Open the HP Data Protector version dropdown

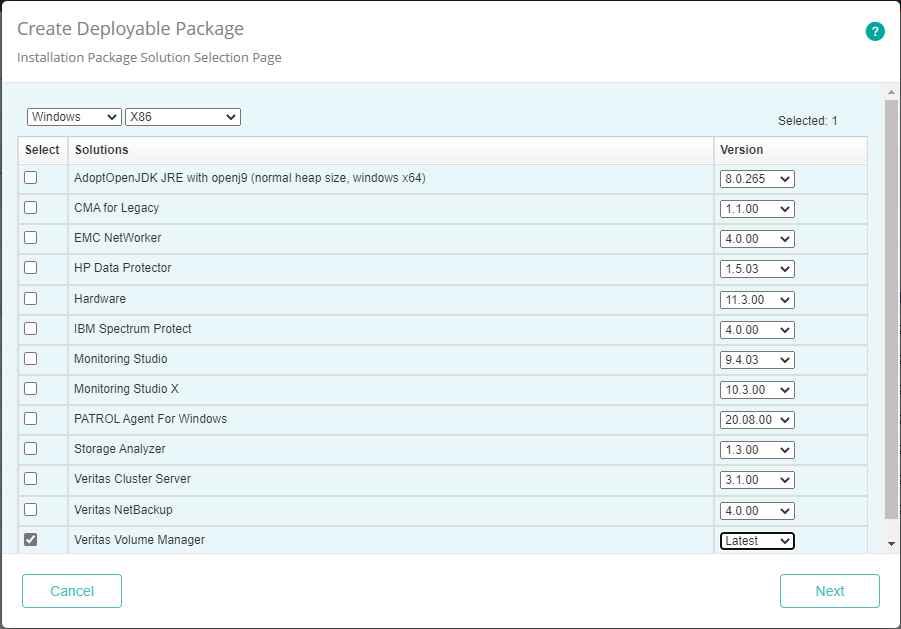pos(756,268)
